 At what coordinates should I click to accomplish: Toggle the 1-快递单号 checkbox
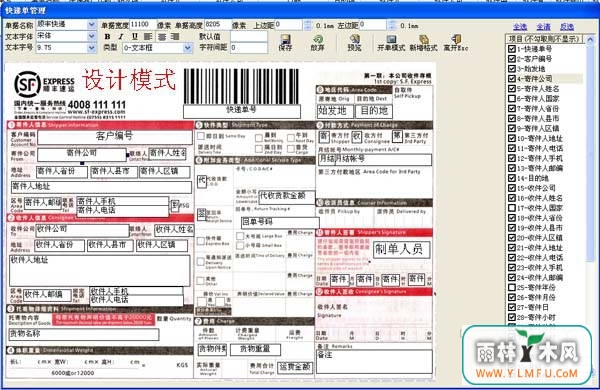coord(512,49)
